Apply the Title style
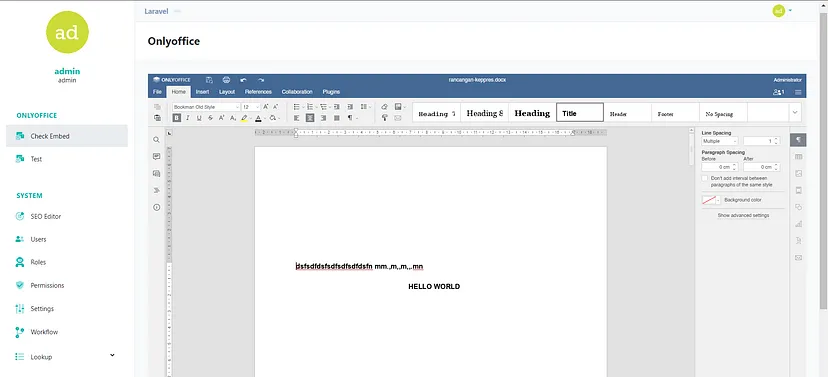Image resolution: width=828 pixels, height=377 pixels. [580, 112]
